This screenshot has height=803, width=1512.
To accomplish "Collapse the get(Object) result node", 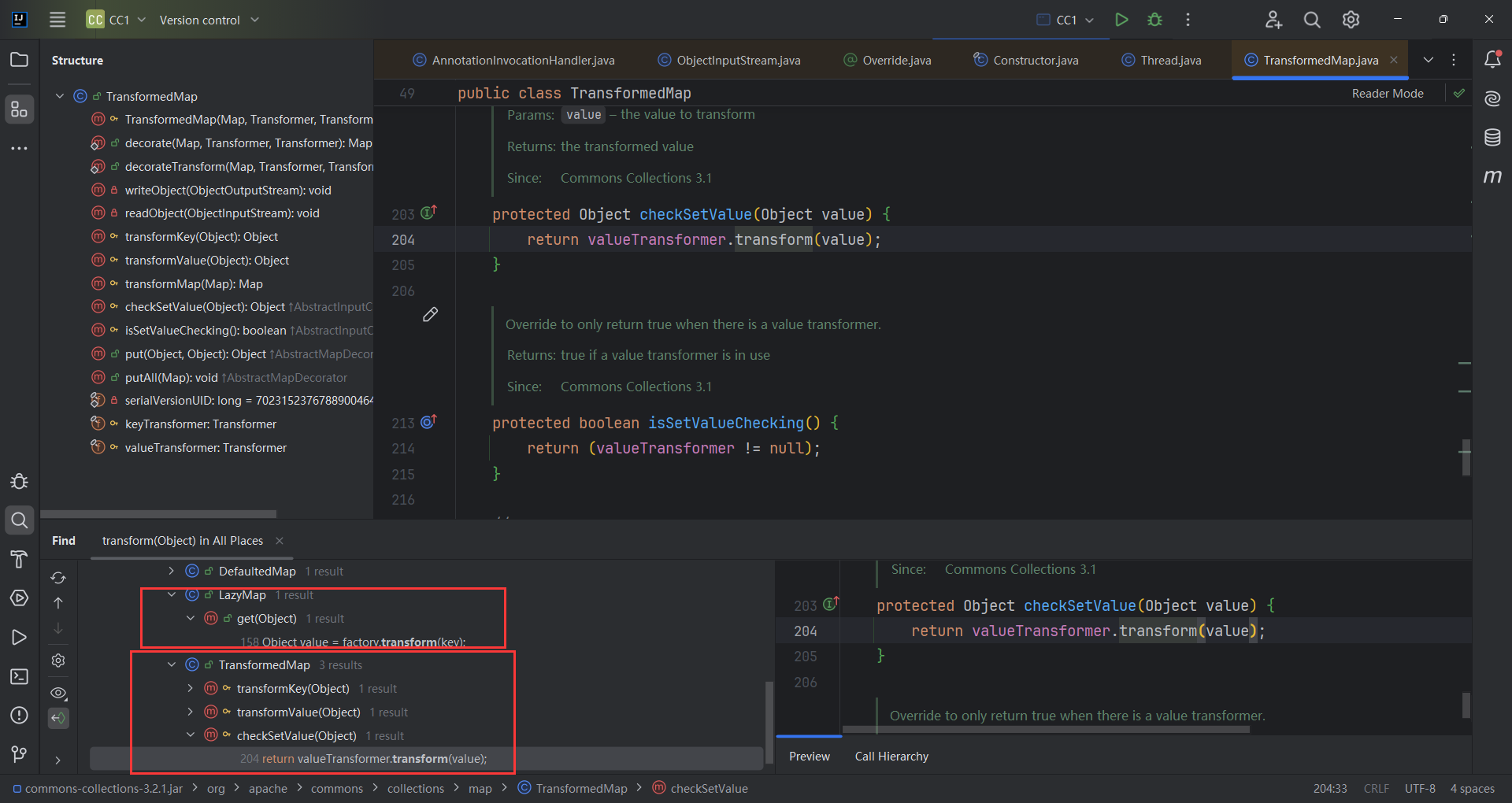I will coord(191,618).
